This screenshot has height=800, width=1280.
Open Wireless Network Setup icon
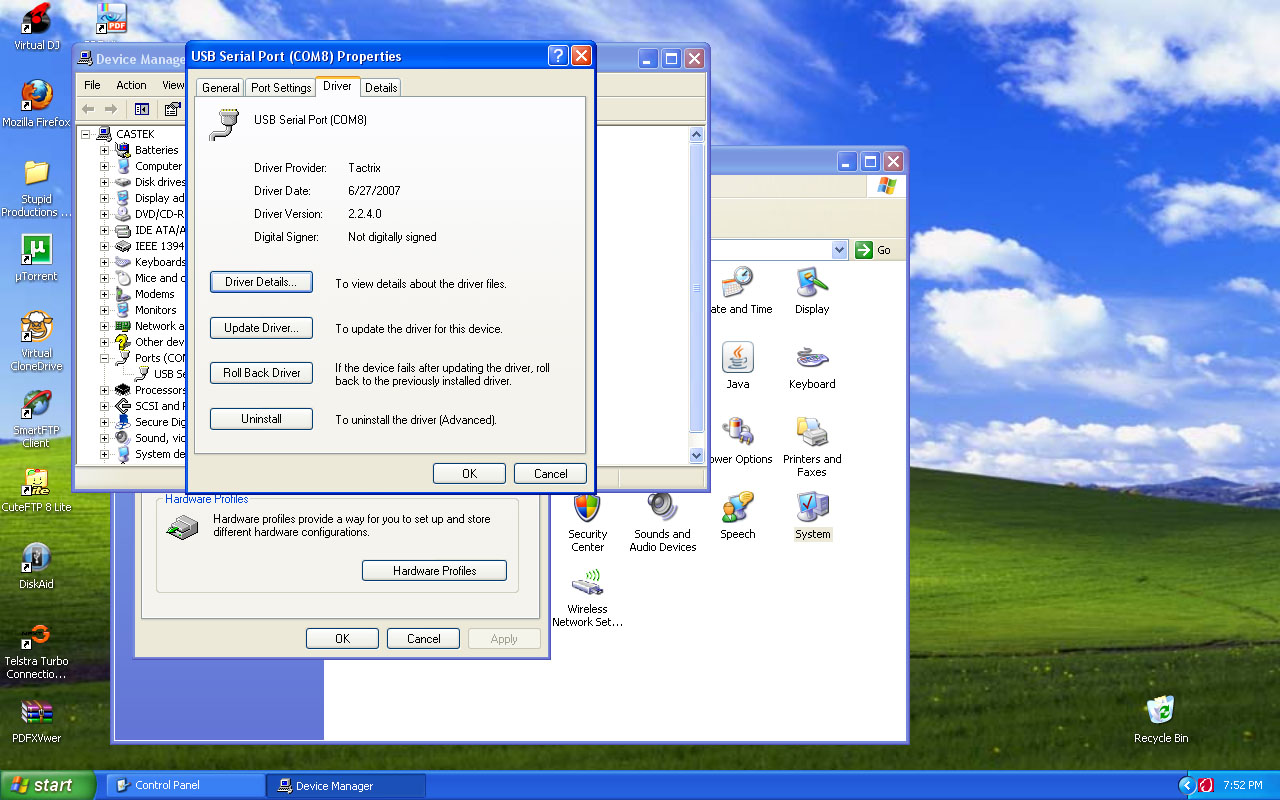(587, 584)
